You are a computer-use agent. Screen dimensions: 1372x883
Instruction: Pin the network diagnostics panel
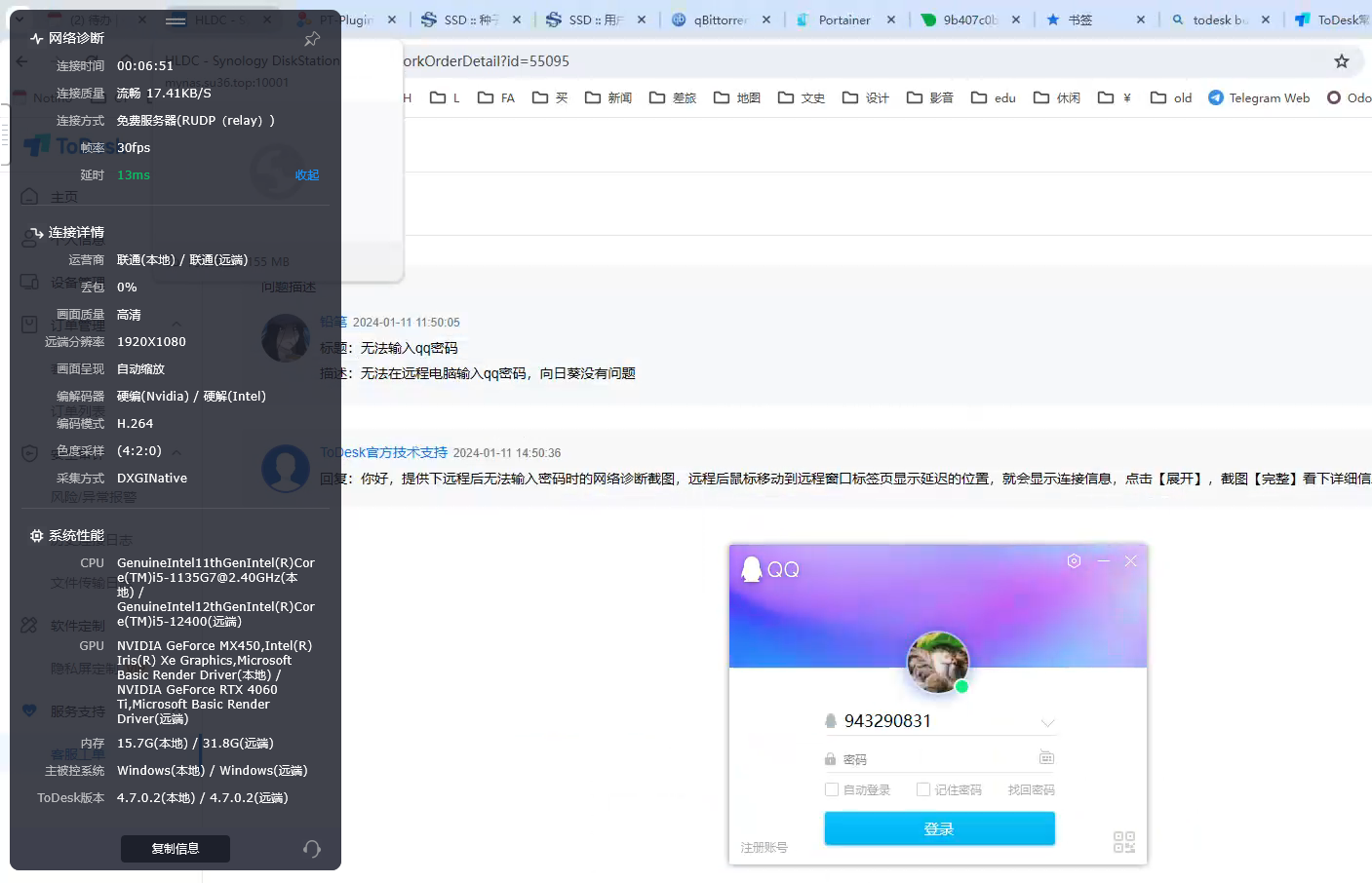[x=312, y=39]
